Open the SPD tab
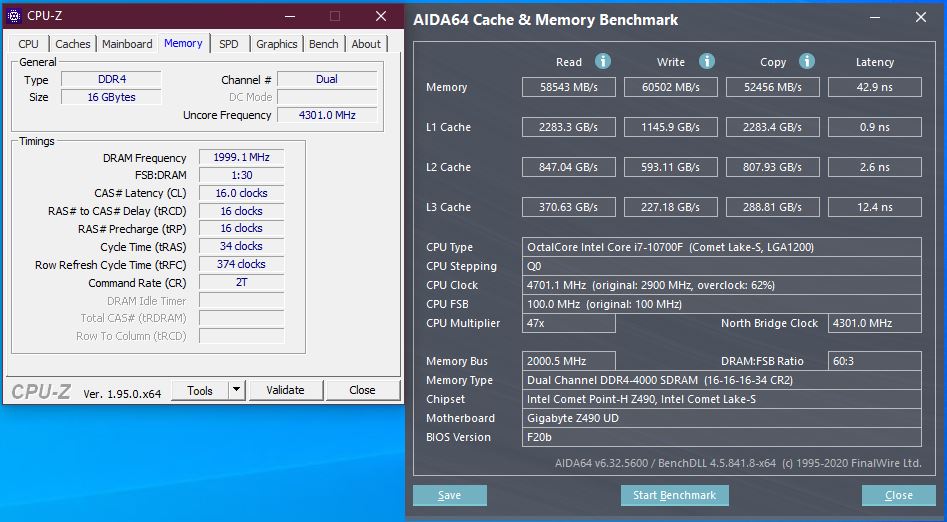The image size is (947, 522). tap(228, 44)
